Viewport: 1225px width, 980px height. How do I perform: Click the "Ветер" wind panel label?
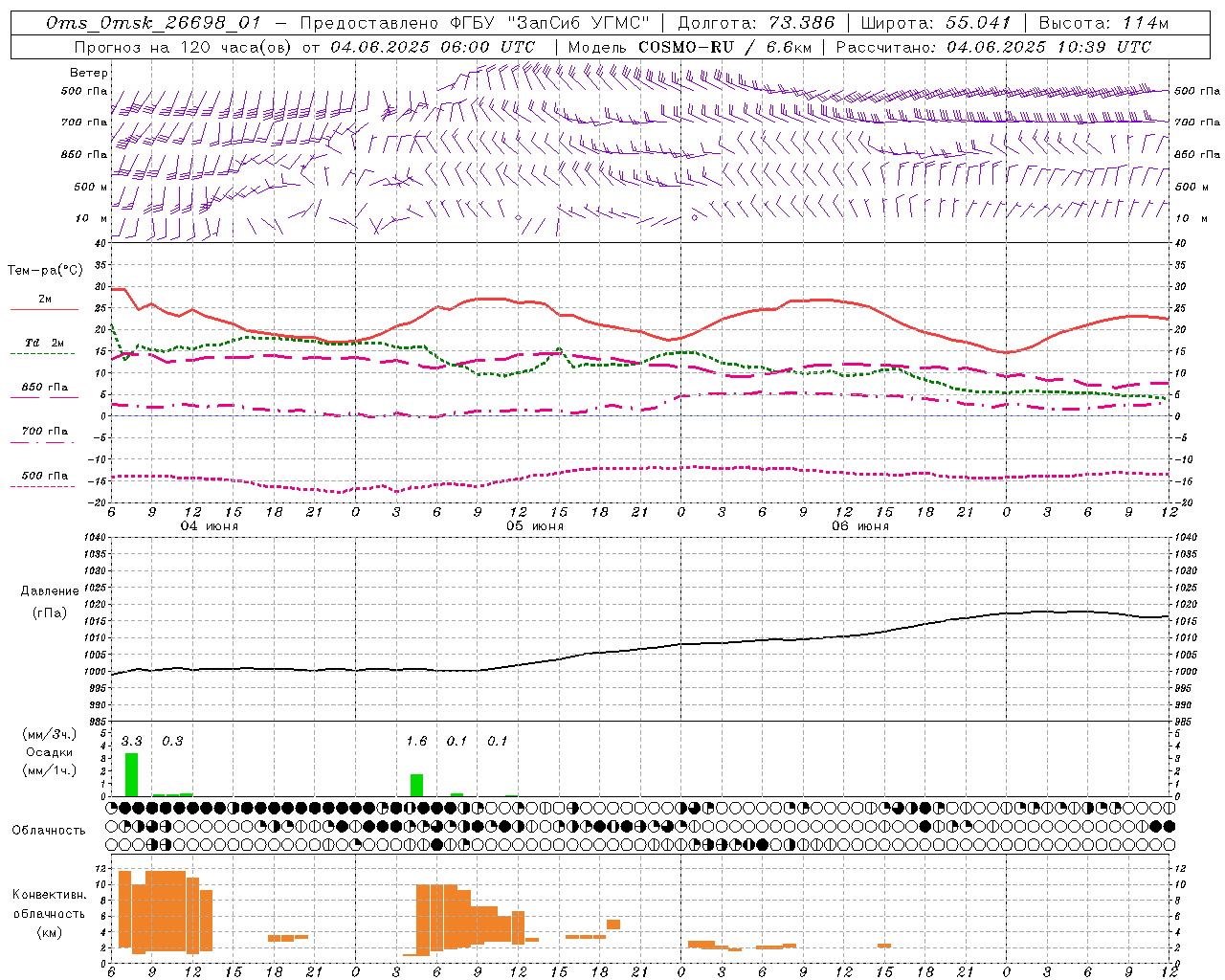(89, 73)
